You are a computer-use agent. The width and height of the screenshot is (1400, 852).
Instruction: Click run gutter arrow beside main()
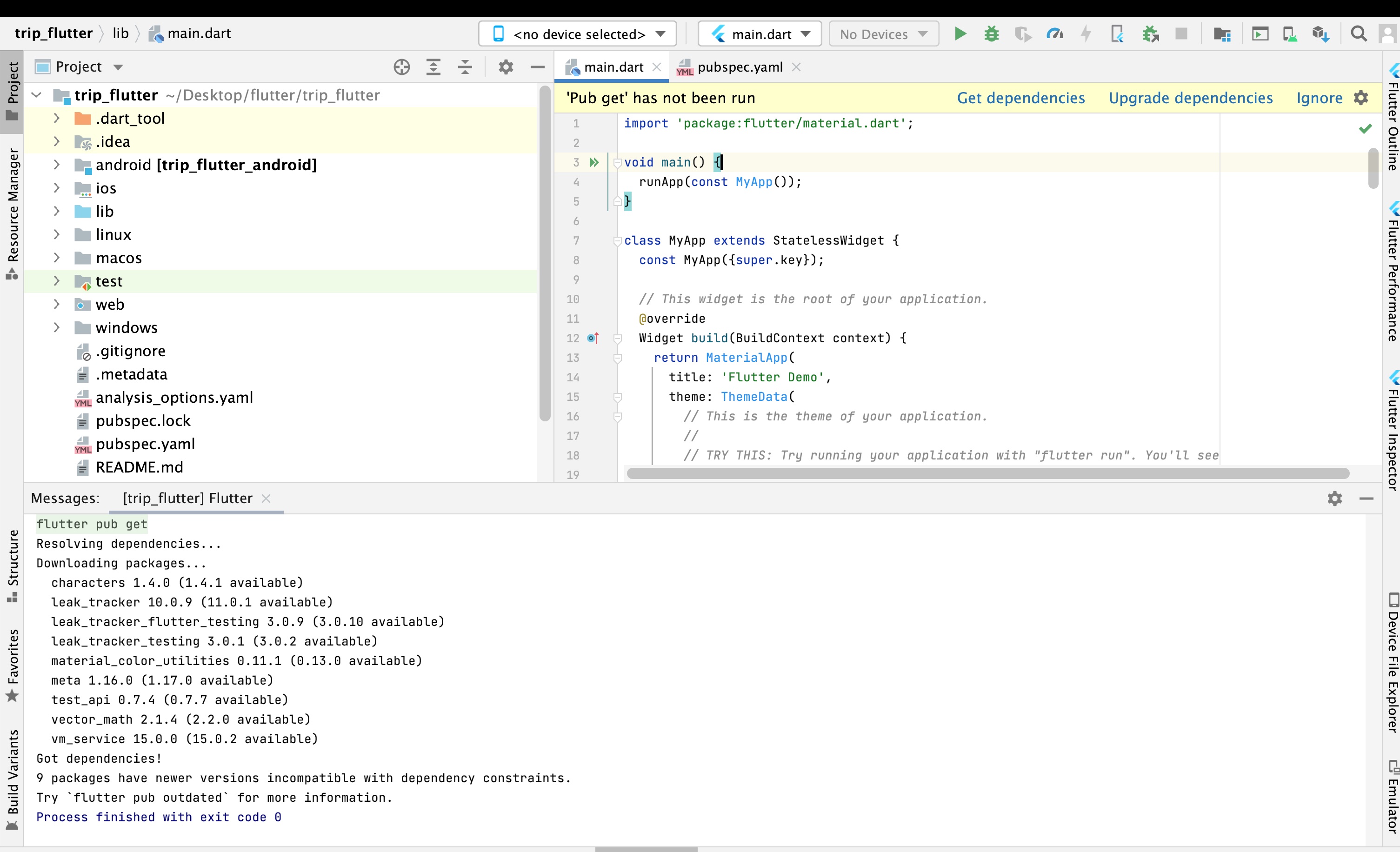coord(594,162)
